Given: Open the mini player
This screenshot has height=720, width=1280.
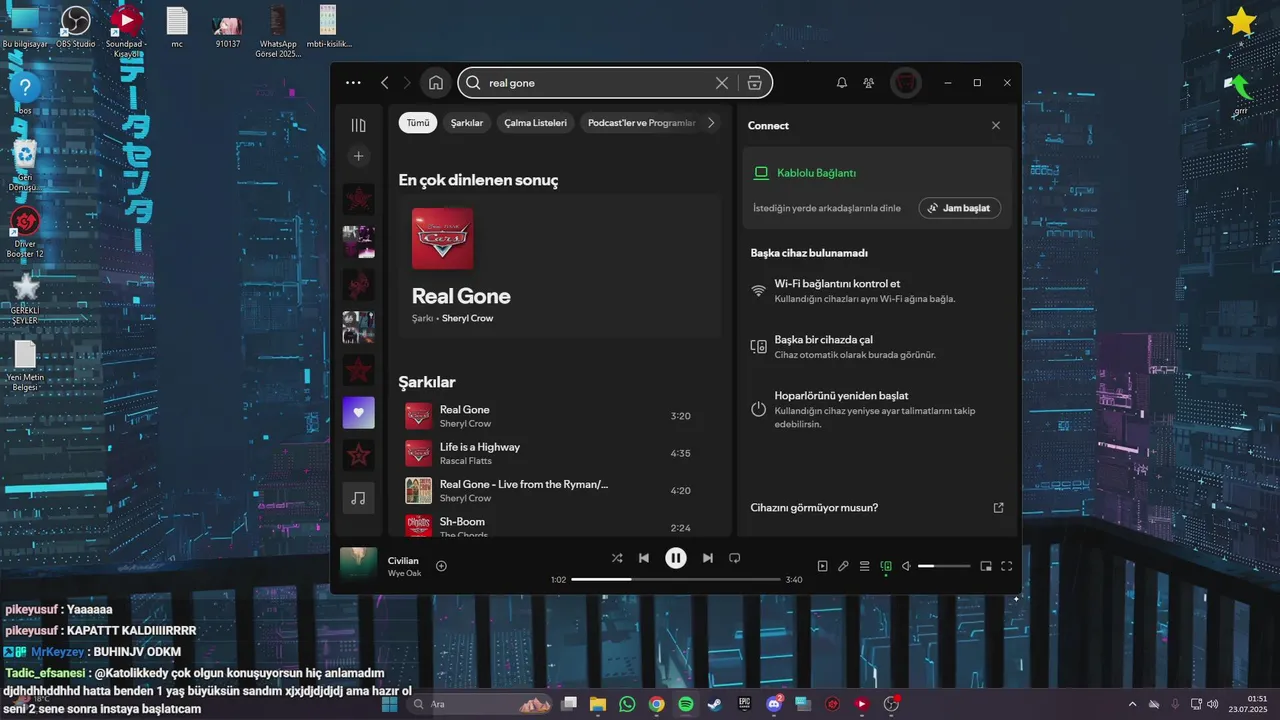Looking at the screenshot, I should [986, 566].
